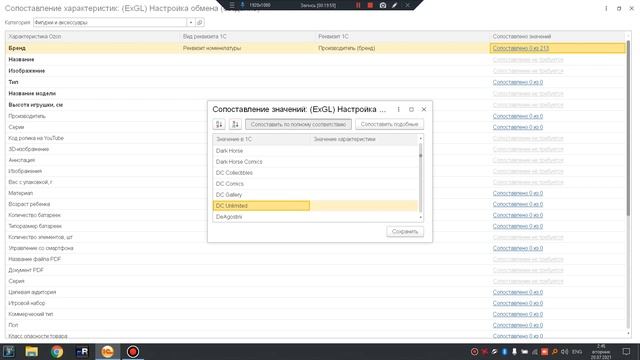640x360 pixels.
Task: Maximize the Сопоставление значений dialog
Action: point(411,109)
